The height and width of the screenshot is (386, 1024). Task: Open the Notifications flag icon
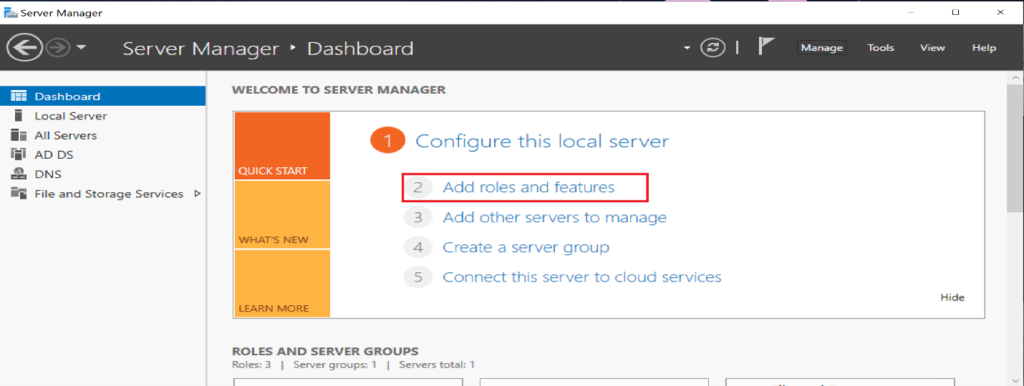(x=766, y=47)
